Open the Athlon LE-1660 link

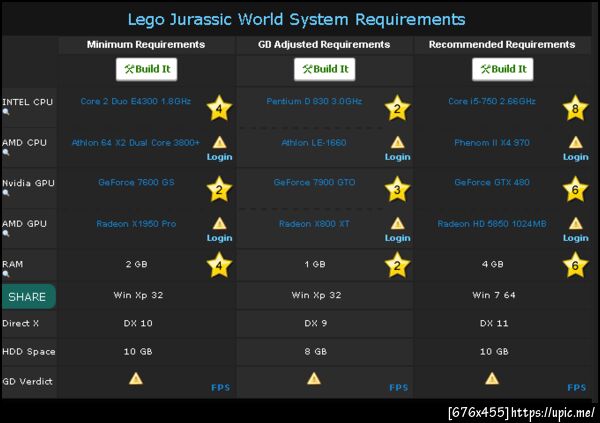[314, 143]
